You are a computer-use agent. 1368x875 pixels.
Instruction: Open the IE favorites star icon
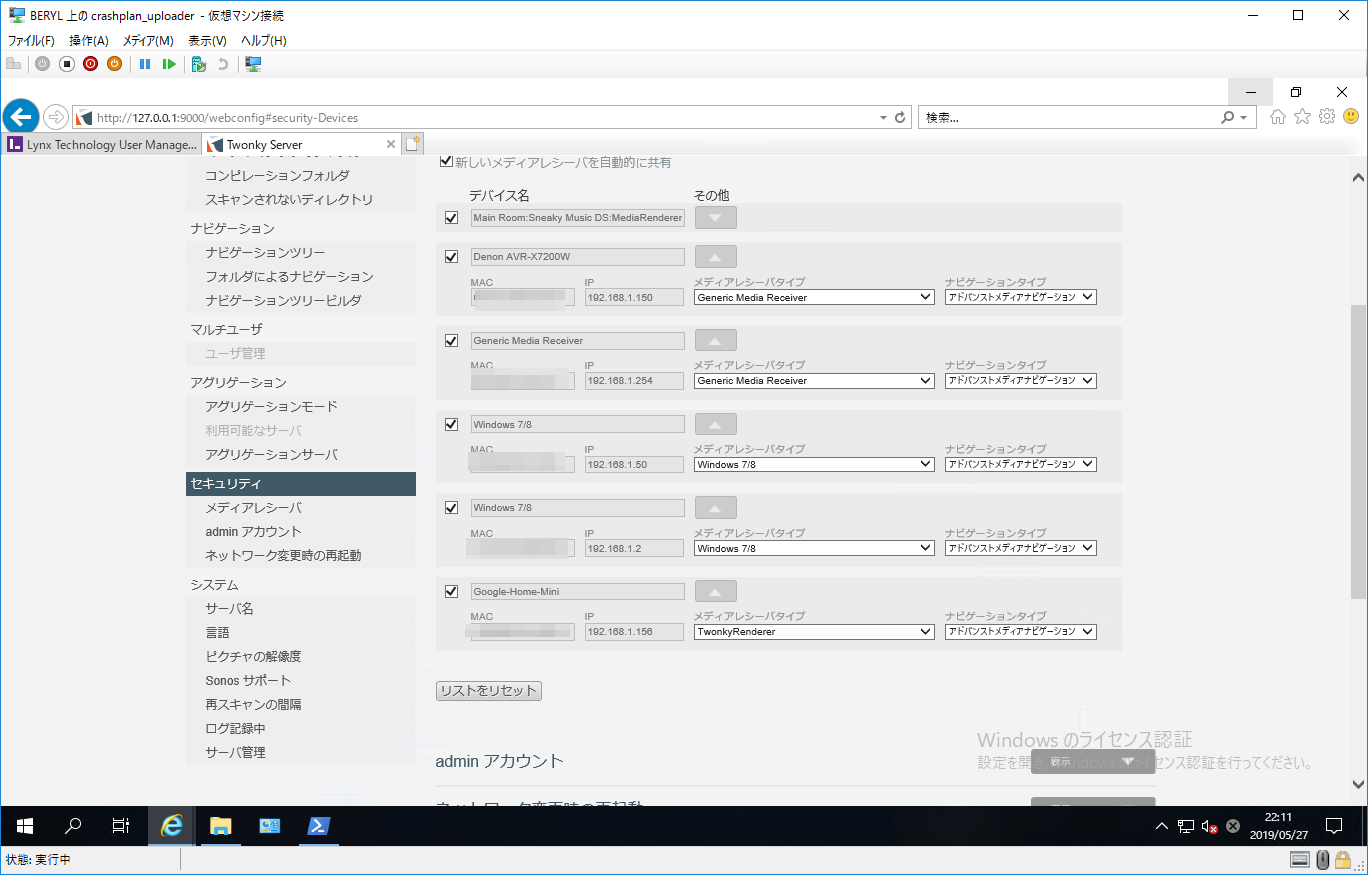1302,117
